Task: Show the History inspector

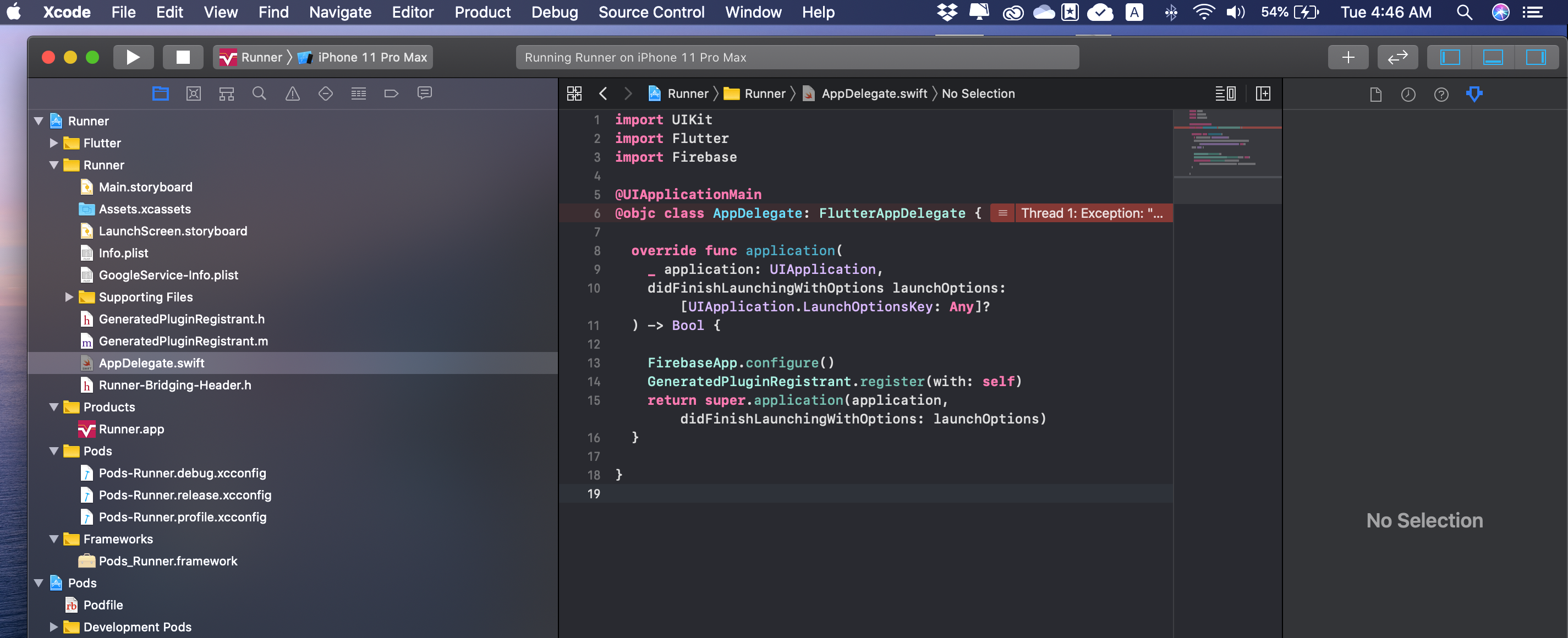Action: (x=1408, y=95)
